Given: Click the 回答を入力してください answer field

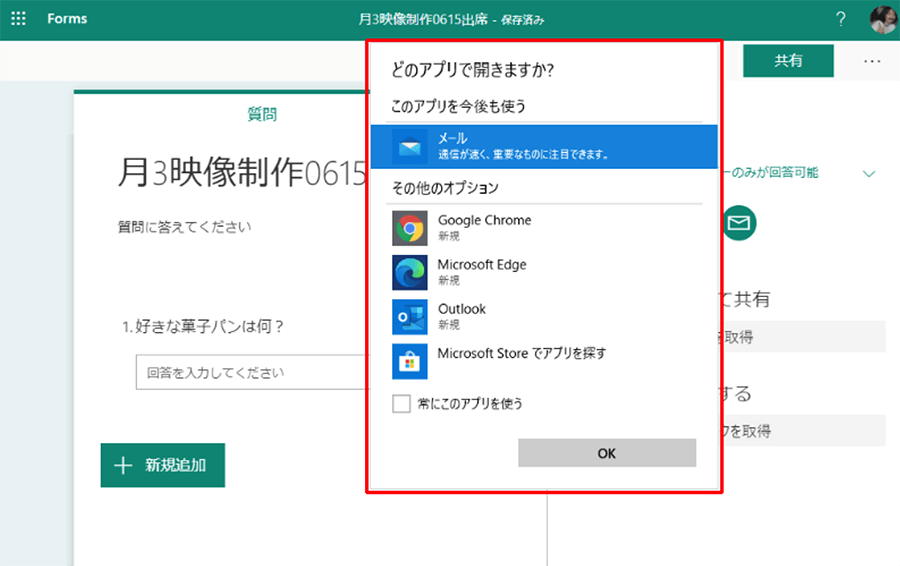Looking at the screenshot, I should tap(253, 372).
